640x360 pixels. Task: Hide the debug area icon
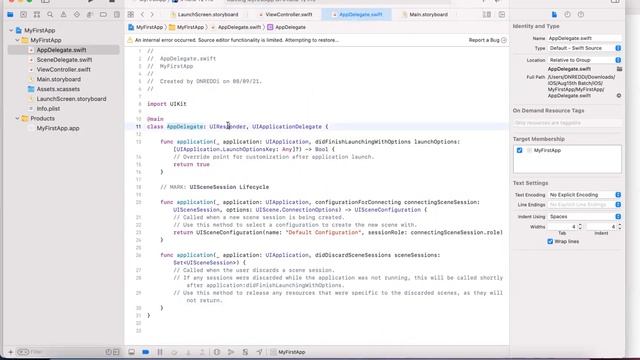coord(131,352)
